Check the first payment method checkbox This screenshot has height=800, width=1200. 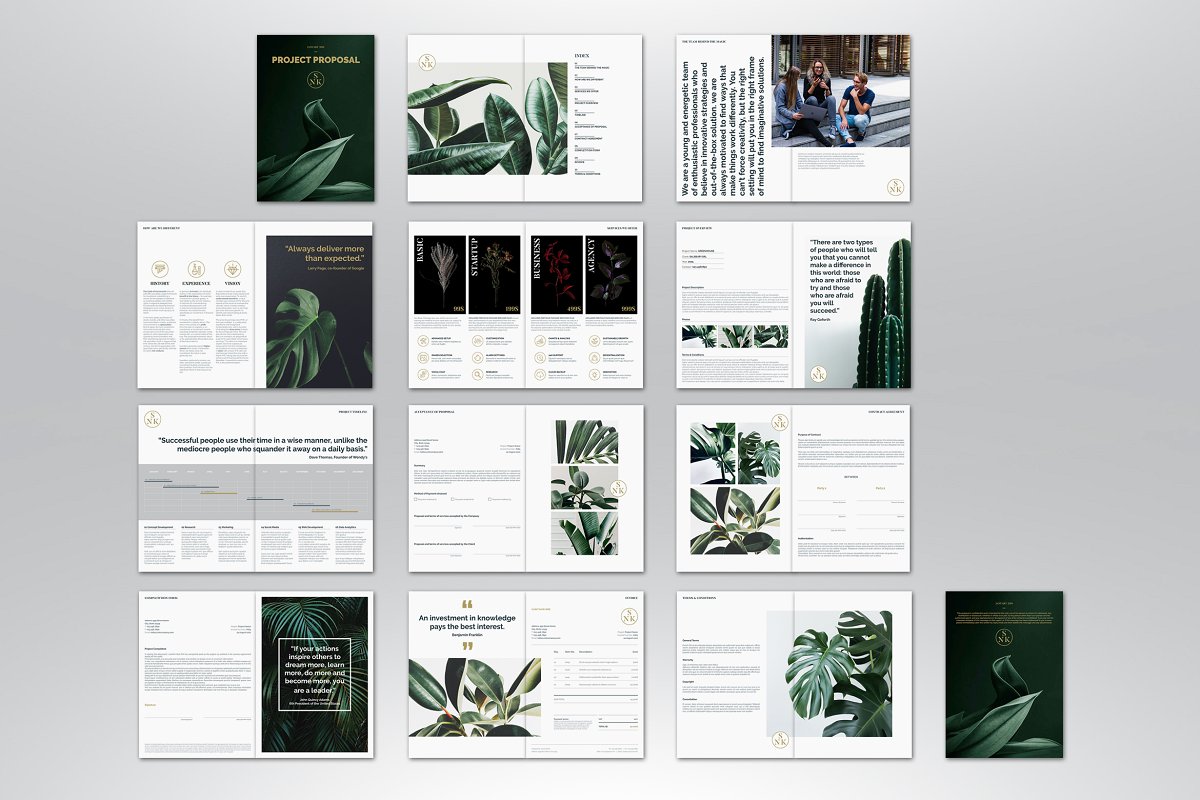(416, 498)
